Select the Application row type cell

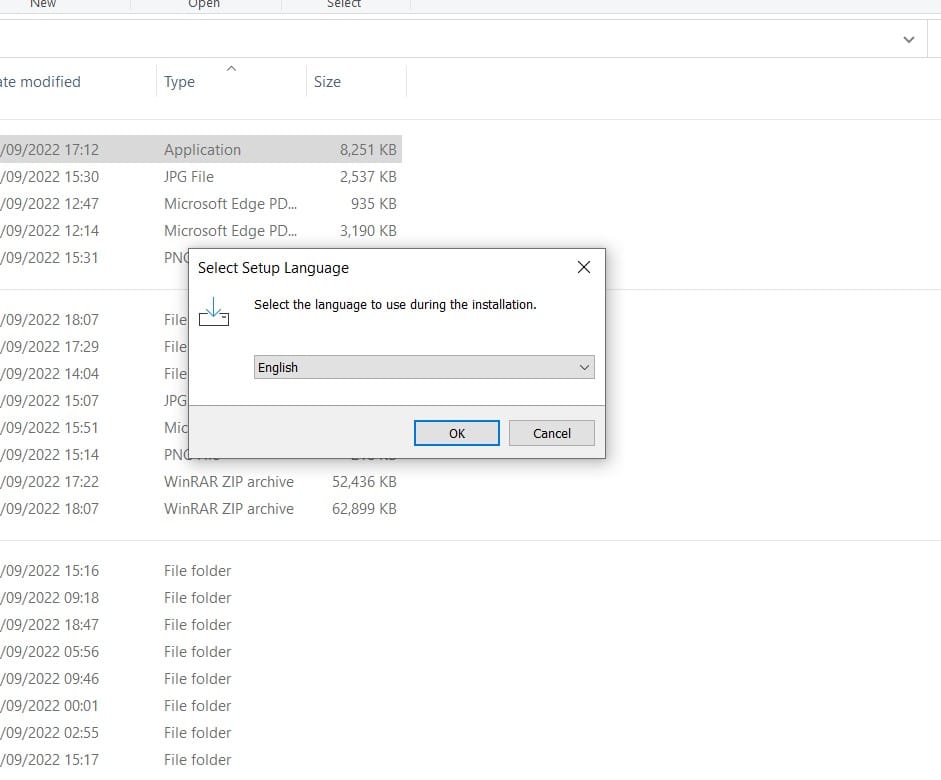pos(202,149)
